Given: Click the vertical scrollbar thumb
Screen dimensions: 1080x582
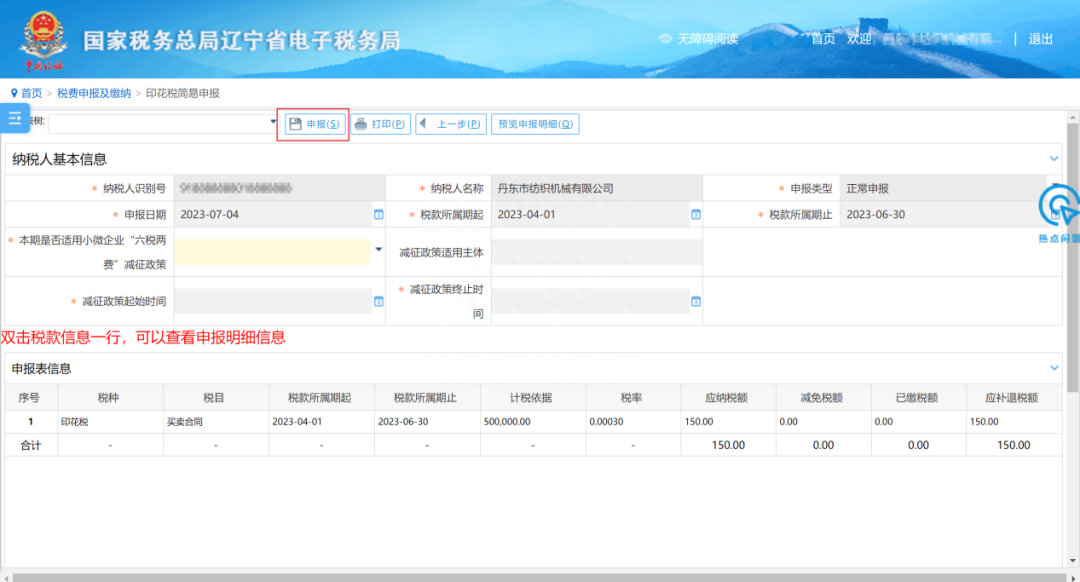Looking at the screenshot, I should pyautogui.click(x=1072, y=257).
